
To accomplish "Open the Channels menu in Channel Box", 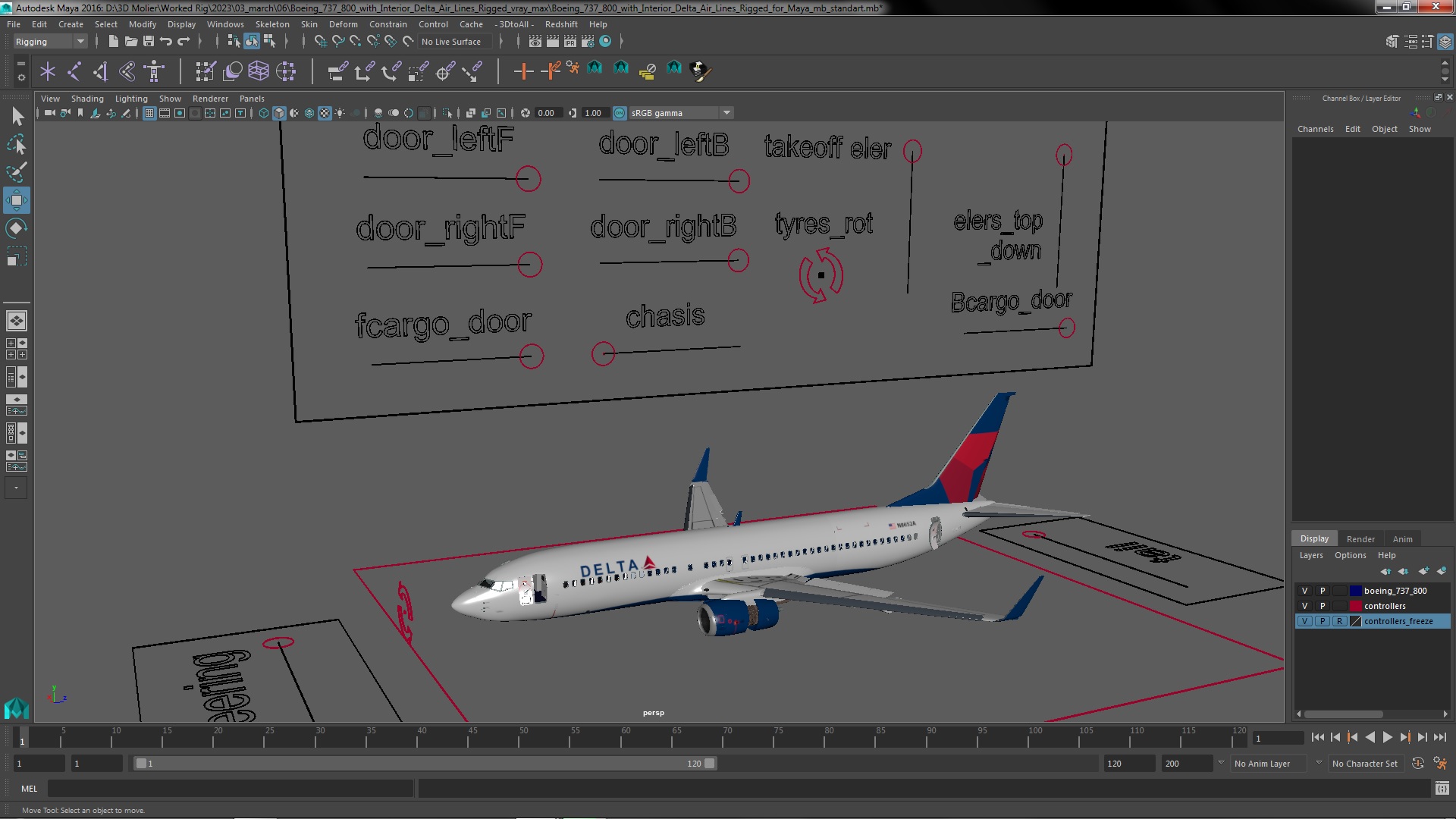I will (x=1315, y=129).
